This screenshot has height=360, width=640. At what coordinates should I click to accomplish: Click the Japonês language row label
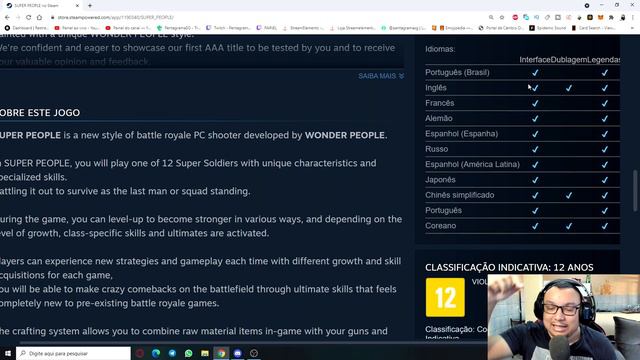[440, 180]
